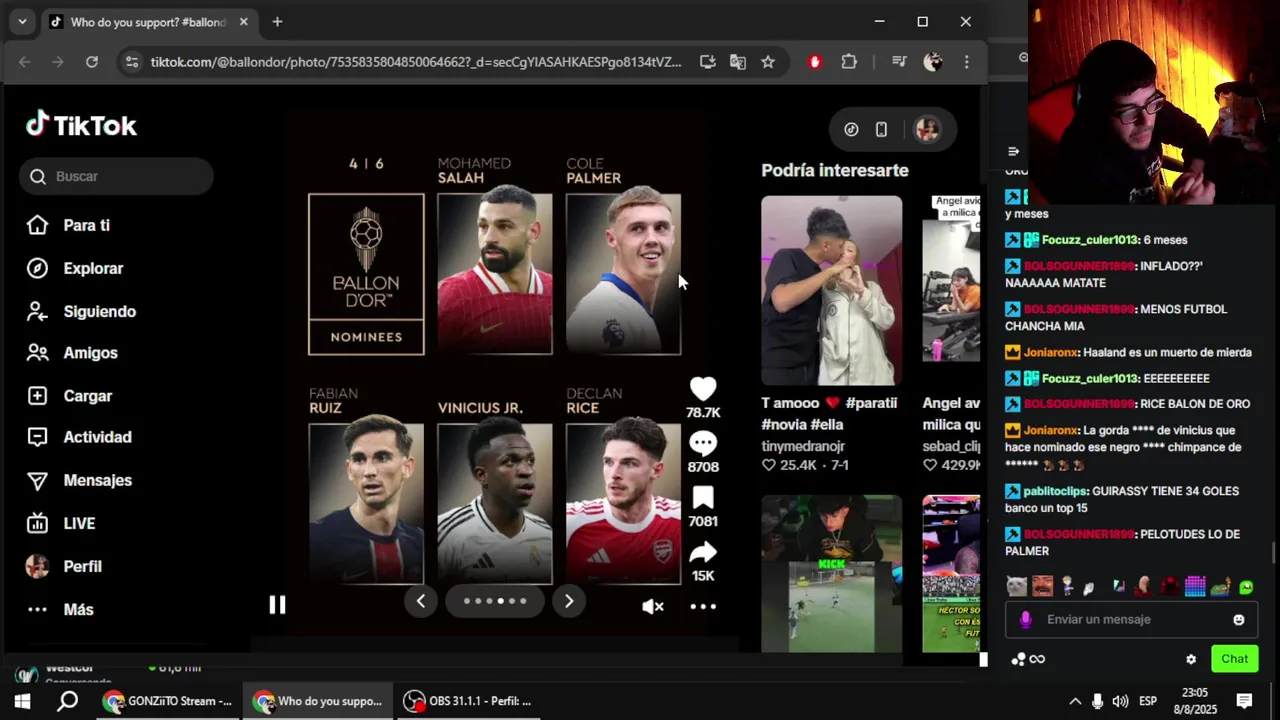Like the post with heart icon
Screen dimensions: 1280x720
click(x=703, y=389)
